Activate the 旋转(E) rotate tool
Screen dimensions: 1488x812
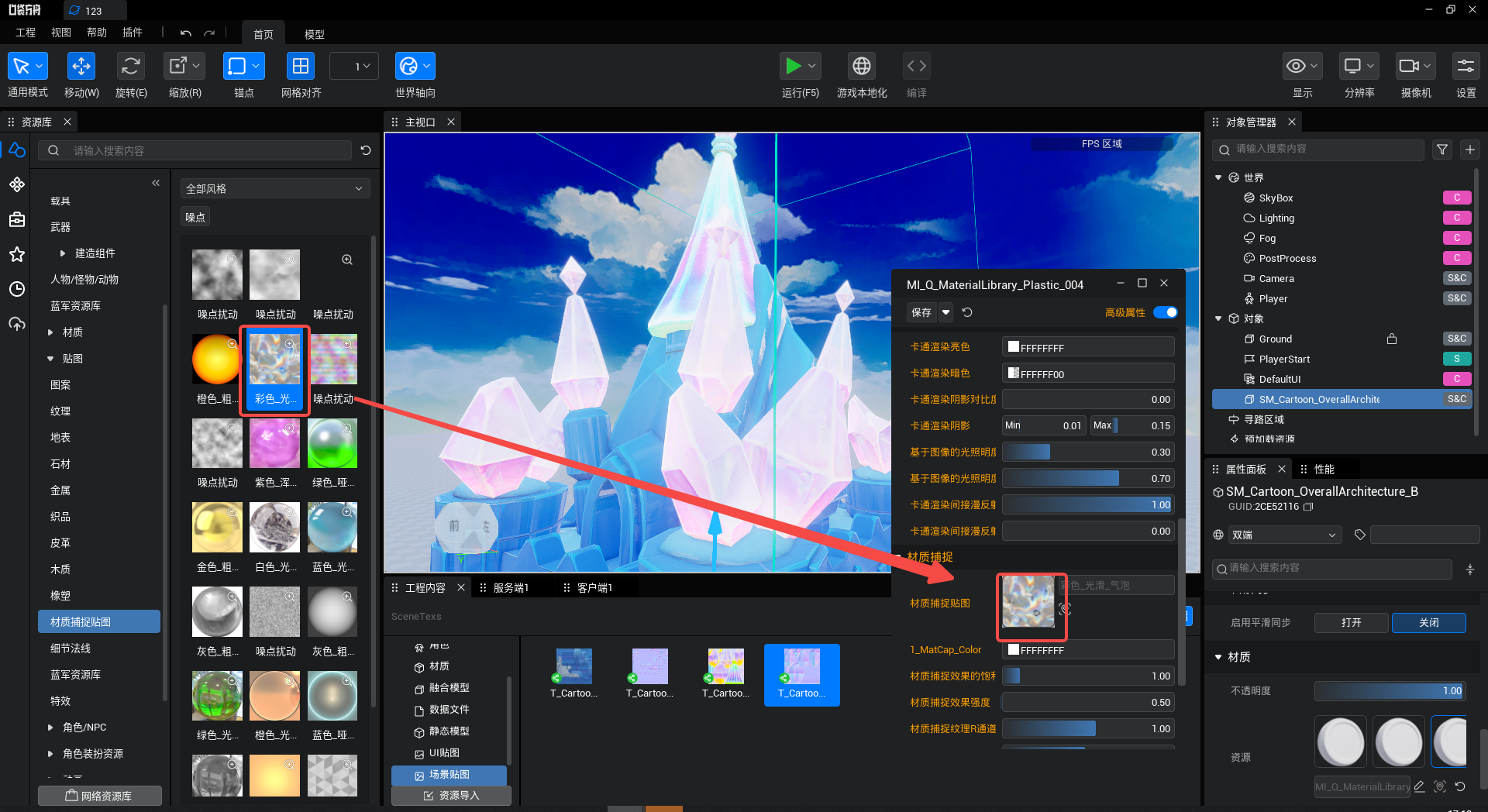(x=130, y=67)
